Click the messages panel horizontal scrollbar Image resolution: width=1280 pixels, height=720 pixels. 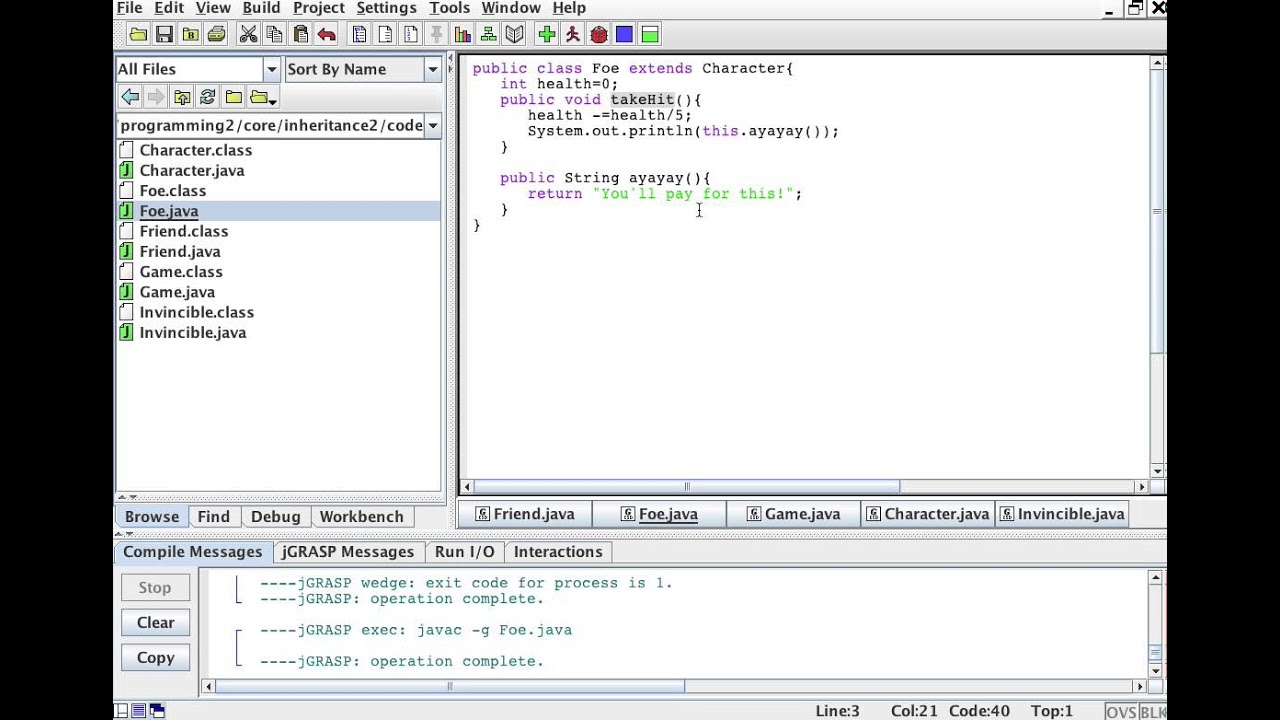(x=451, y=687)
